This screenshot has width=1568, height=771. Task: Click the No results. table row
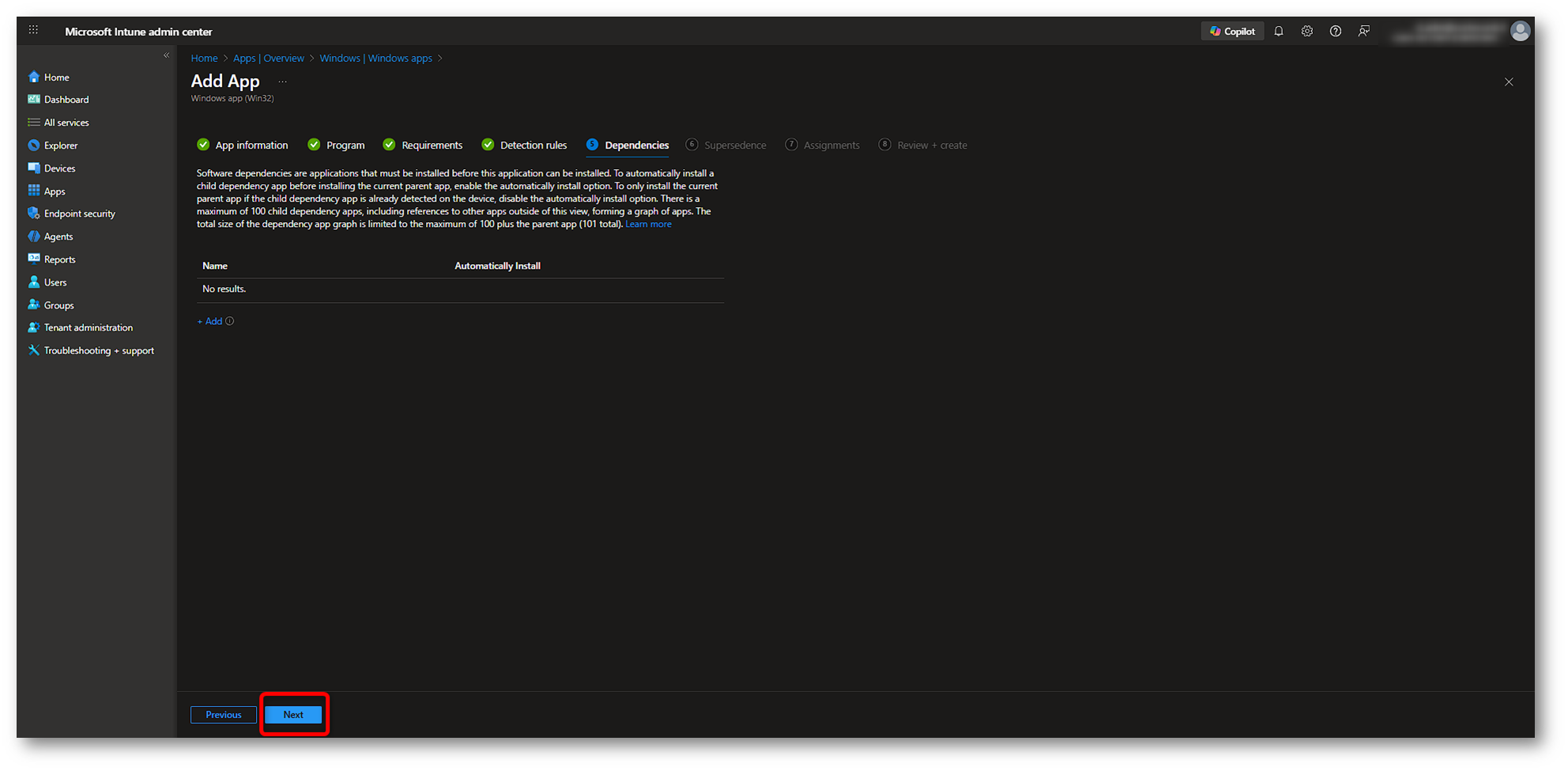(x=460, y=289)
